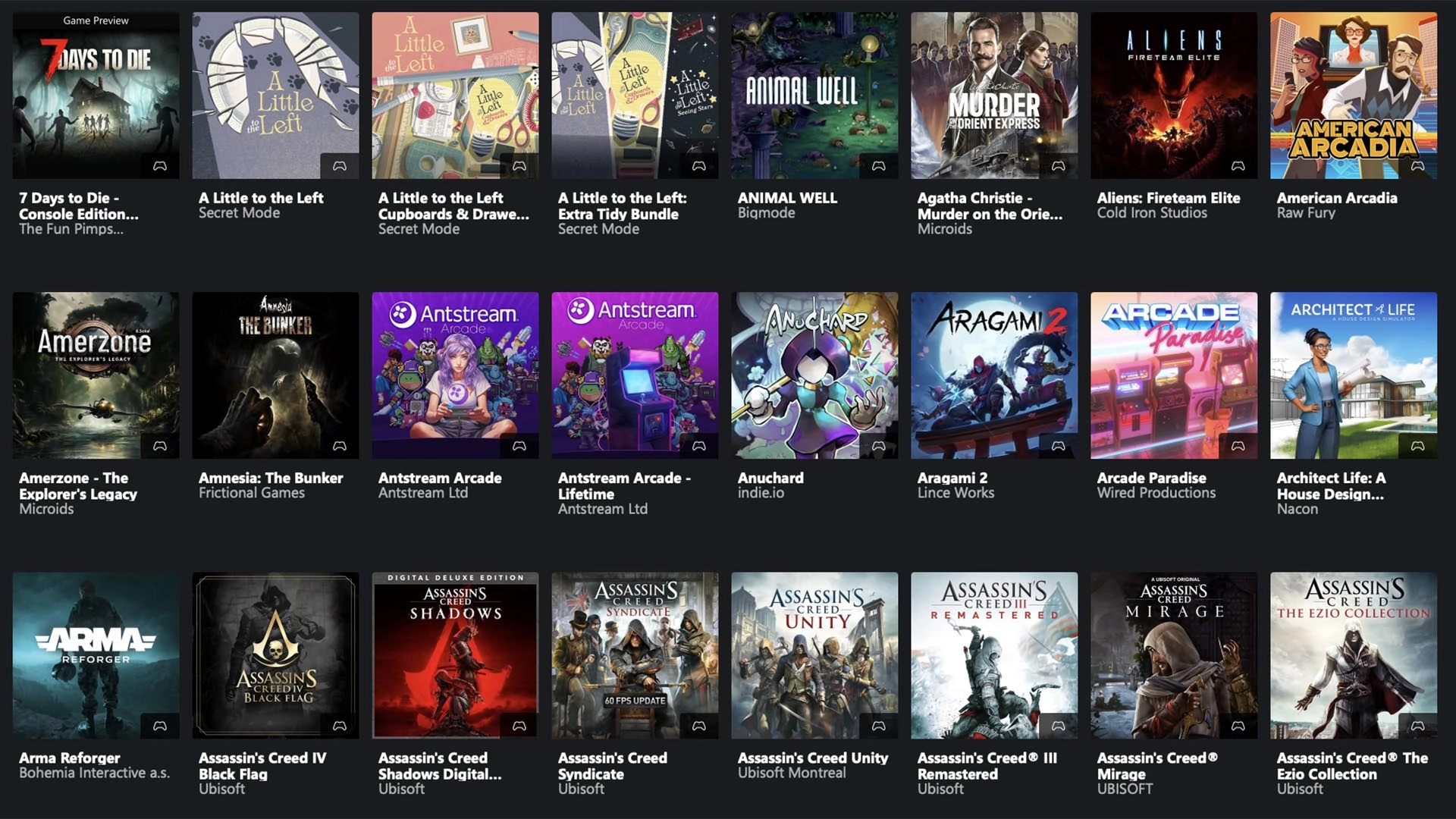Click 'Game Preview' label on 7 Days to Die

coord(96,20)
